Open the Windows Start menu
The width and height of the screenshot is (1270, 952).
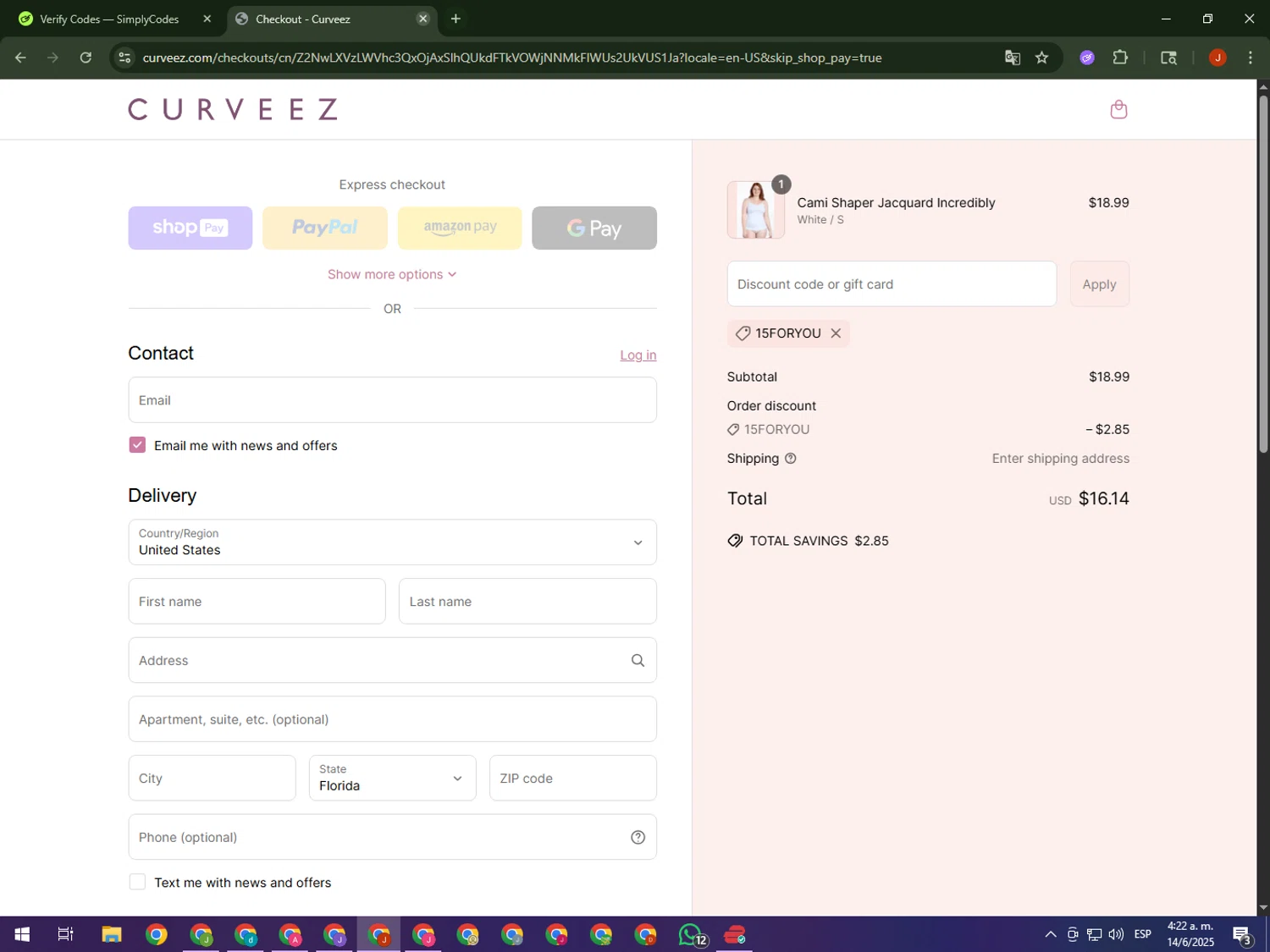tap(22, 934)
